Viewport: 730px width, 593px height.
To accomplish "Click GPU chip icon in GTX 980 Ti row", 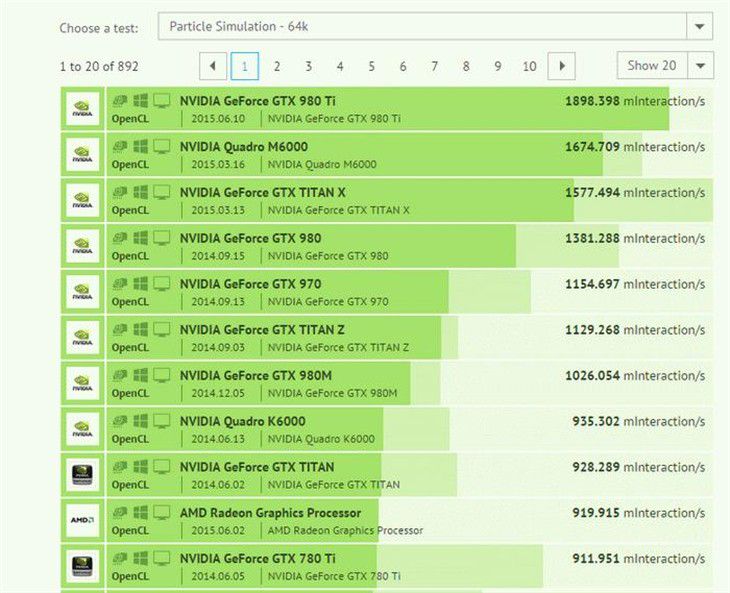I will [x=120, y=100].
